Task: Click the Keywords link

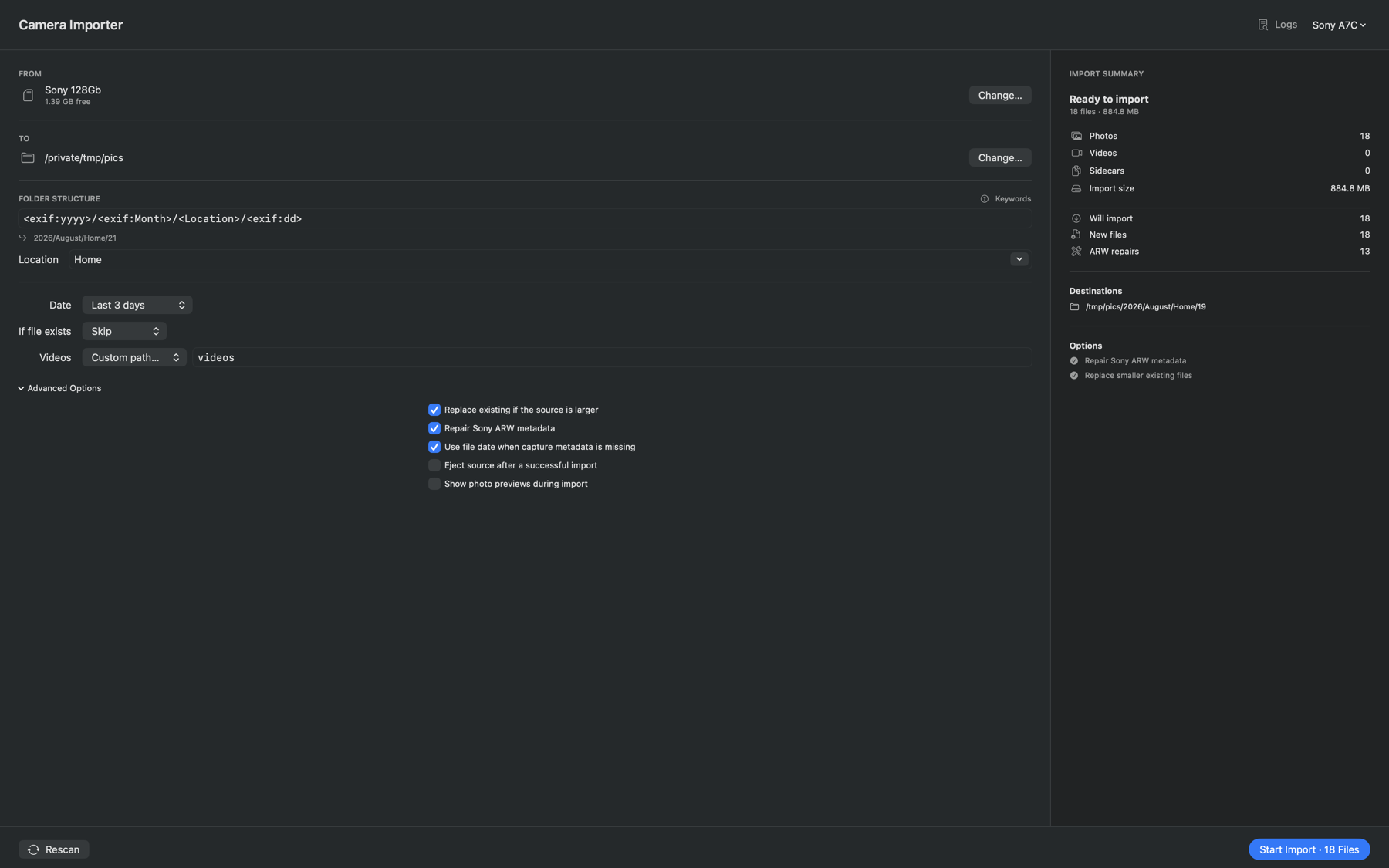Action: (1012, 199)
